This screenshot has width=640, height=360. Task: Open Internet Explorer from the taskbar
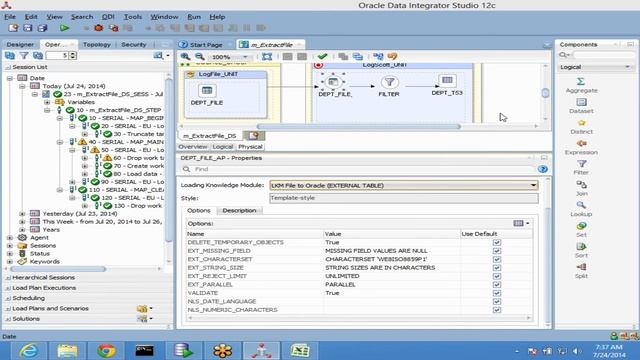click(x=29, y=350)
